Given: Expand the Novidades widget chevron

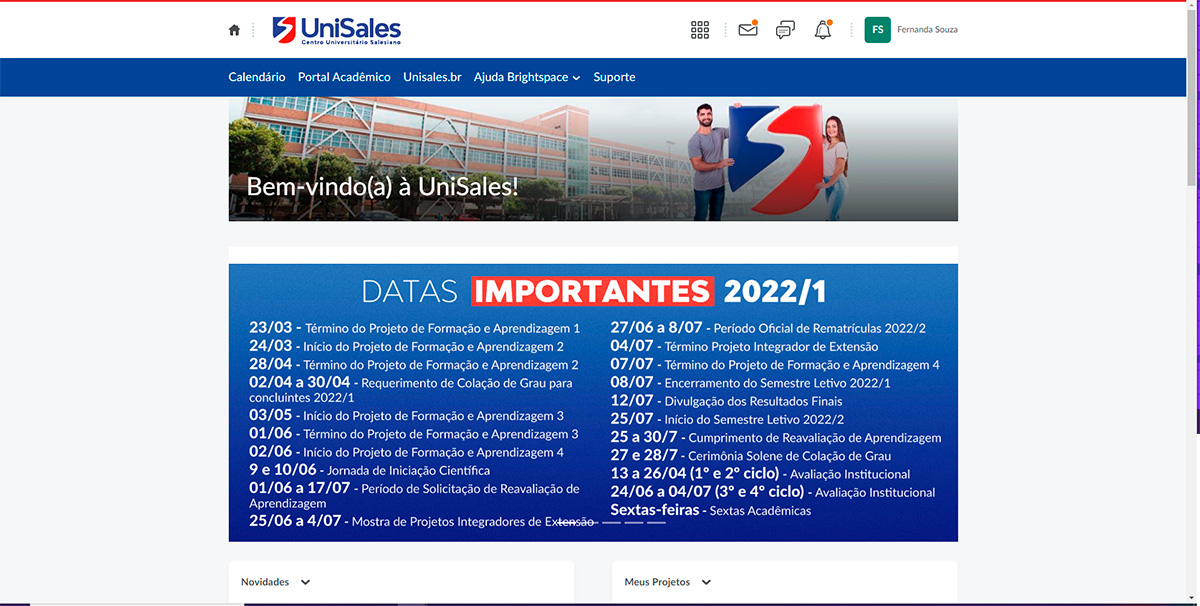Looking at the screenshot, I should 305,582.
